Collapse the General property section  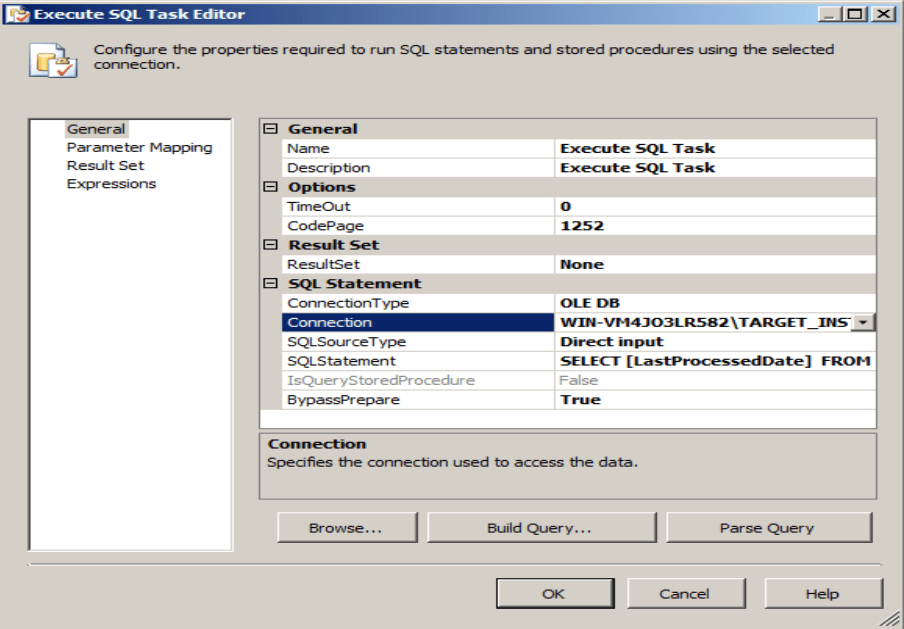(270, 129)
